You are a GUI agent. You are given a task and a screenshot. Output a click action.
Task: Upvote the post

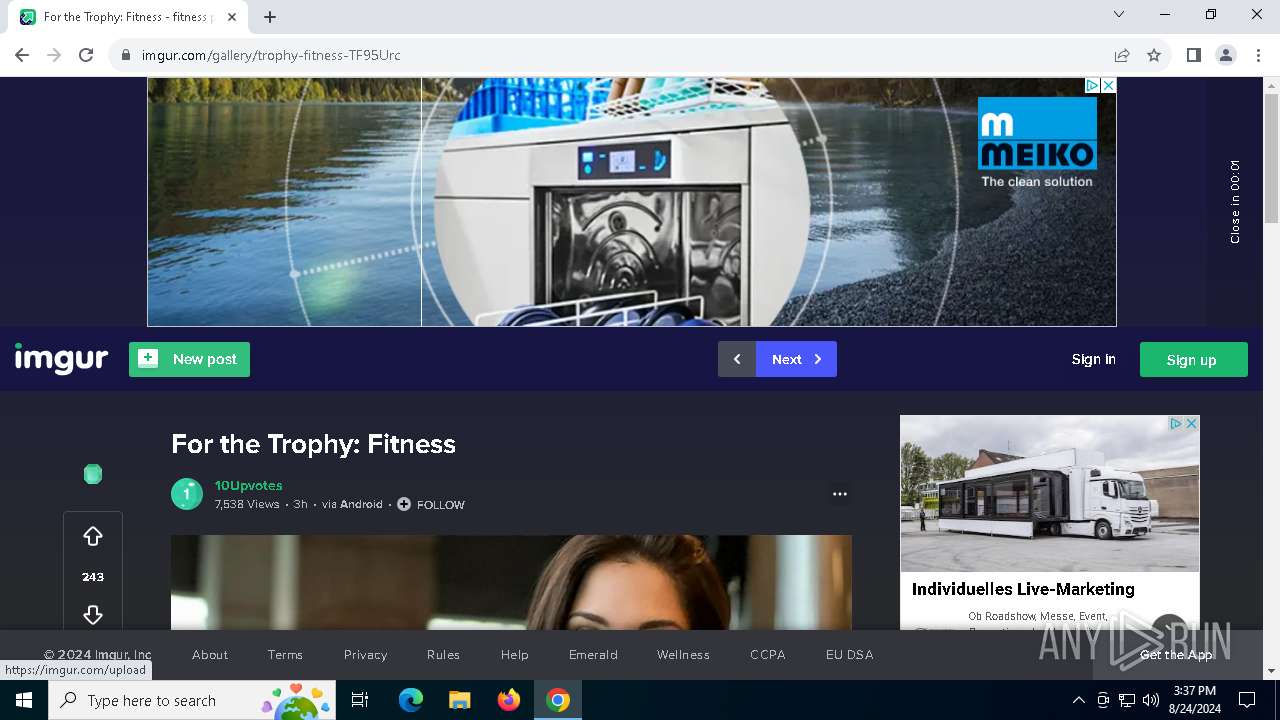pyautogui.click(x=93, y=537)
